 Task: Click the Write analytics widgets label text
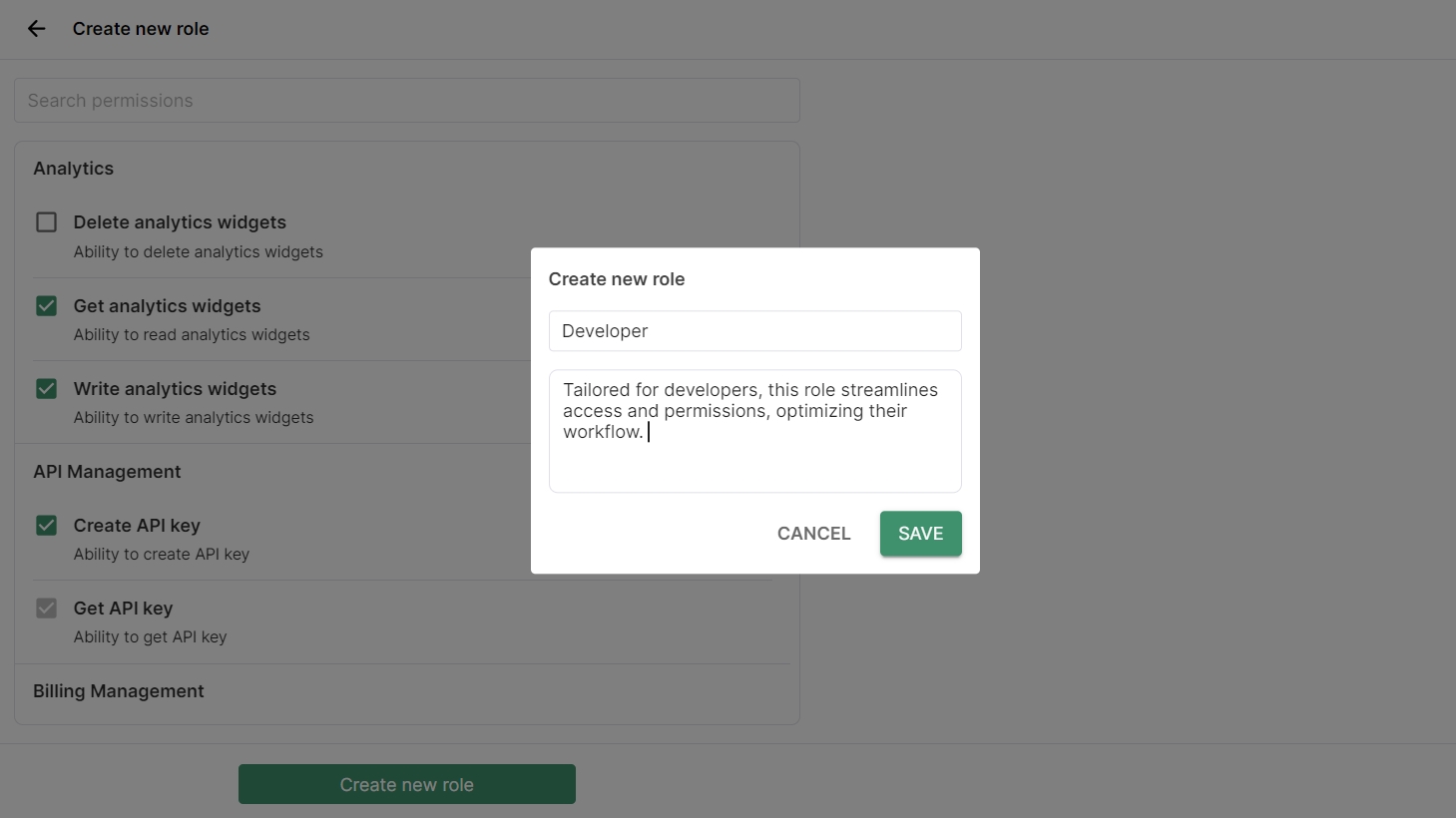175,389
